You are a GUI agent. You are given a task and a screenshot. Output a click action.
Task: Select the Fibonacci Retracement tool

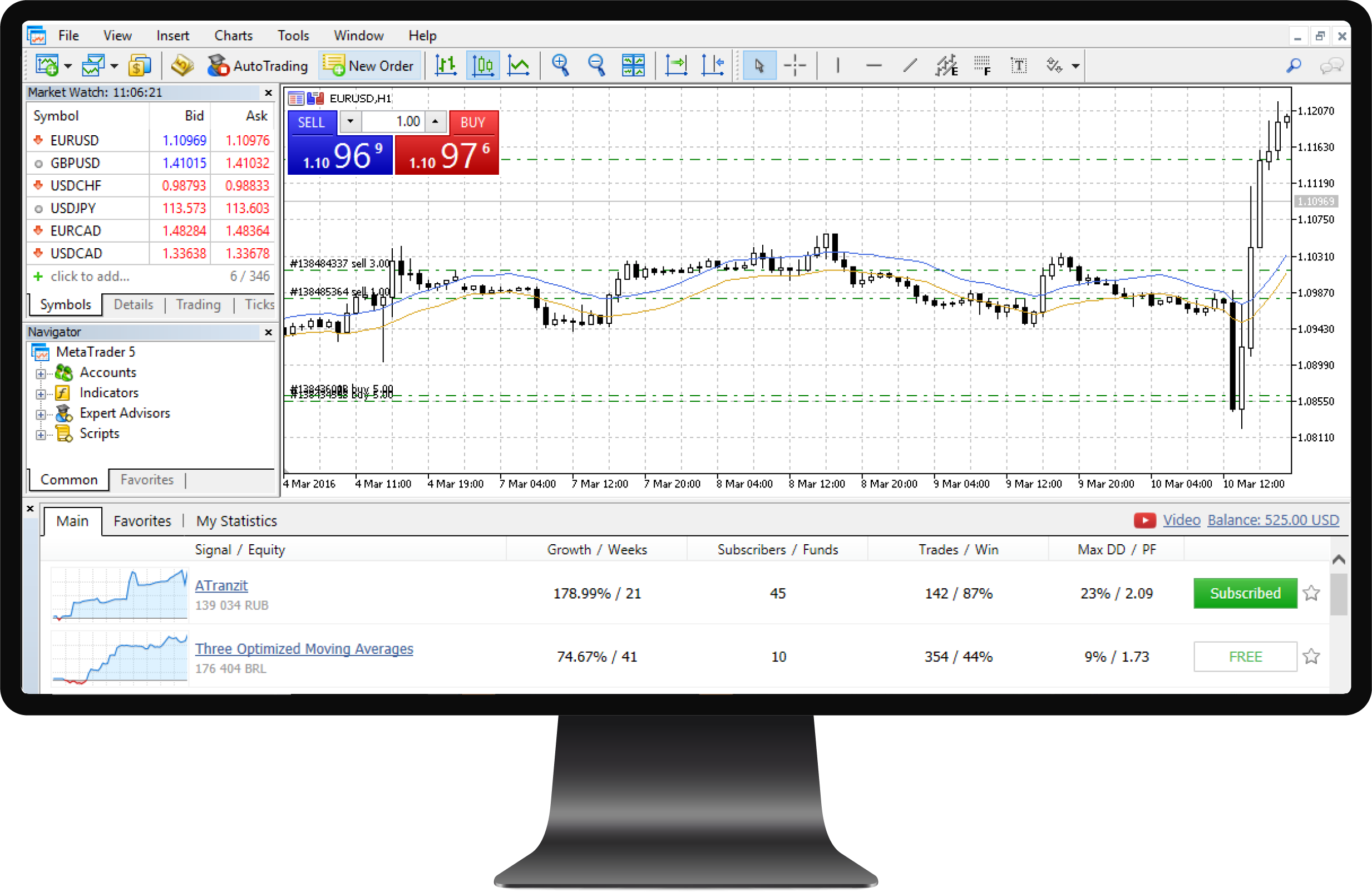(x=983, y=66)
